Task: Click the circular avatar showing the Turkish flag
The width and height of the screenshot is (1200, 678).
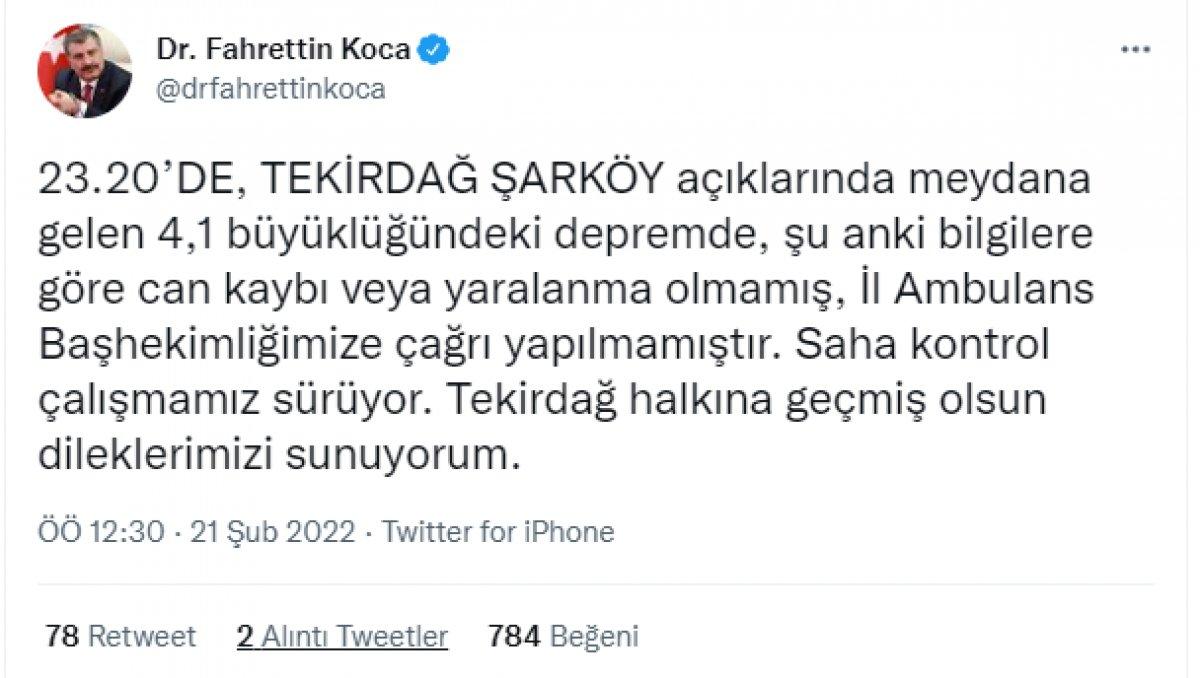Action: pyautogui.click(x=86, y=65)
